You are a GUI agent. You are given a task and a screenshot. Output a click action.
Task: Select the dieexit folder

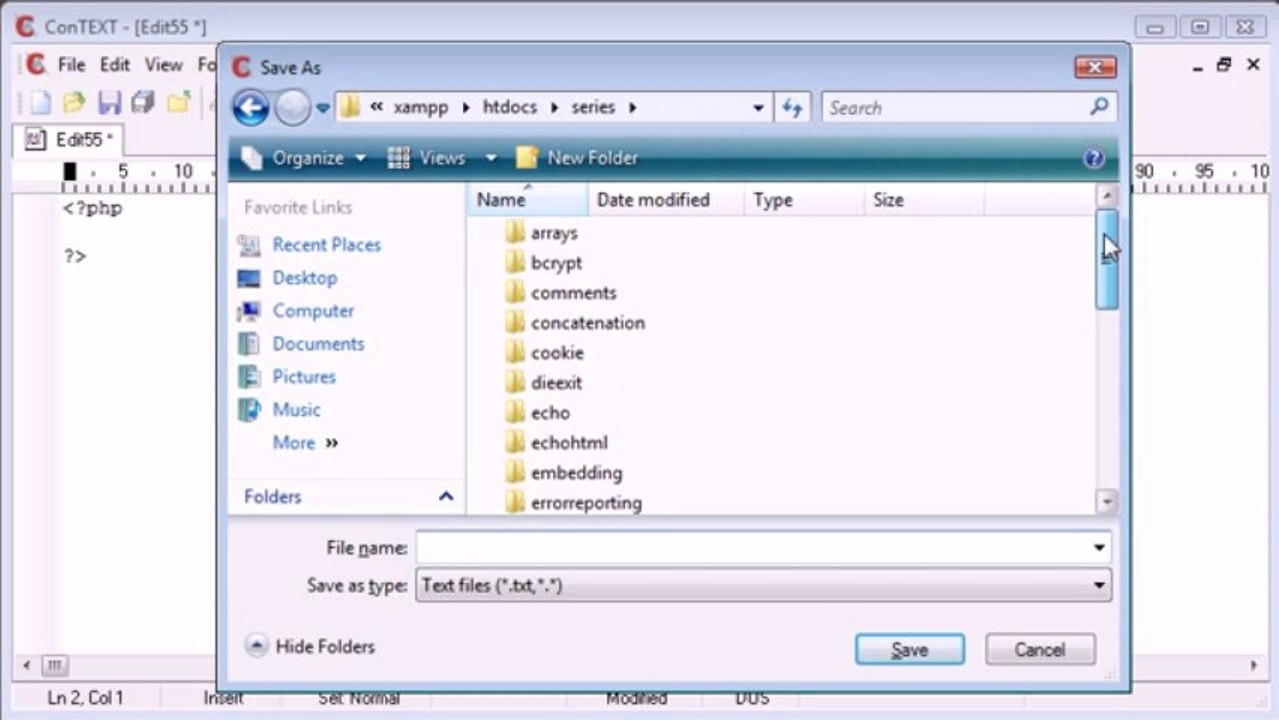click(x=543, y=383)
